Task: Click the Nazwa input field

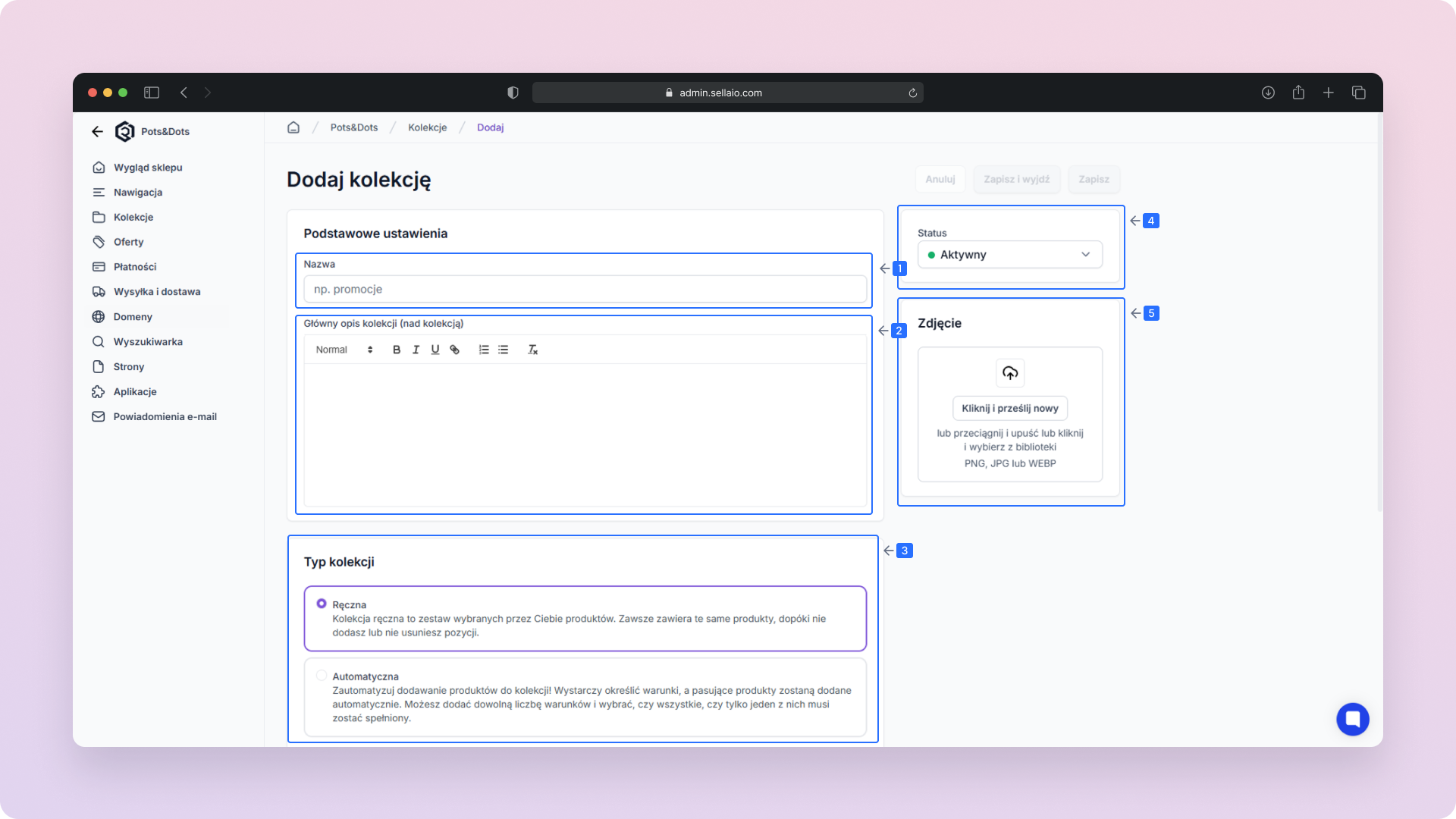Action: pyautogui.click(x=585, y=289)
